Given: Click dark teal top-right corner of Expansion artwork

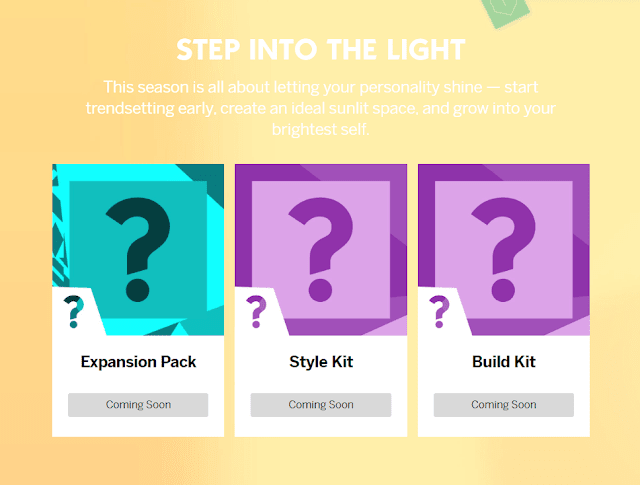Looking at the screenshot, I should tap(206, 180).
